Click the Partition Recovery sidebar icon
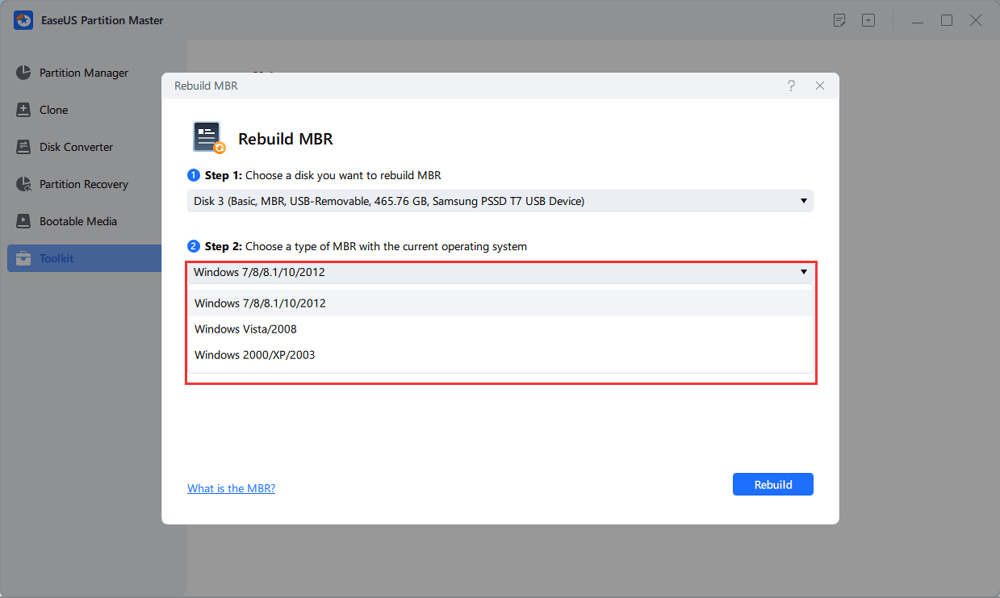The width and height of the screenshot is (1000, 598). coord(23,184)
